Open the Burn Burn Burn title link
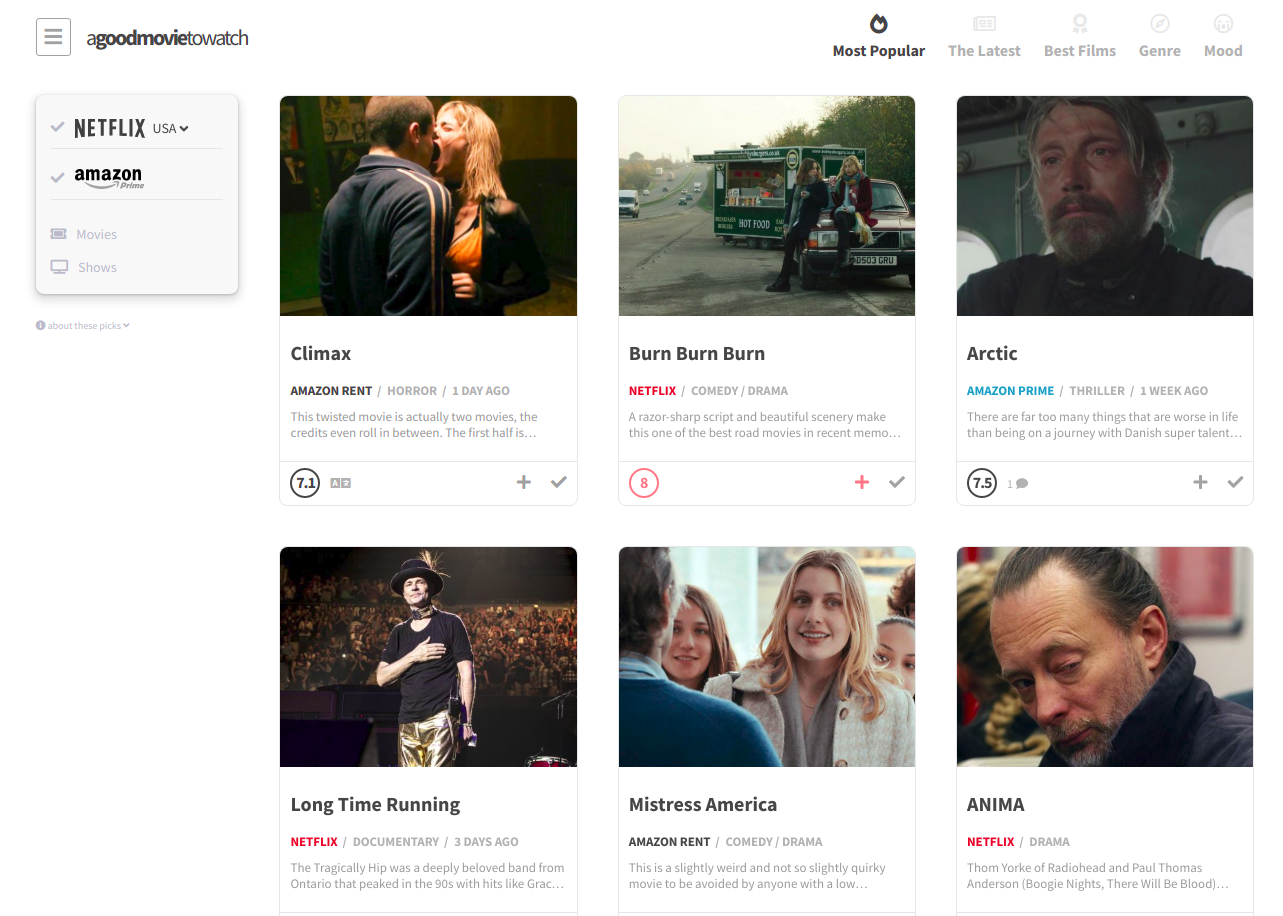 pos(697,353)
